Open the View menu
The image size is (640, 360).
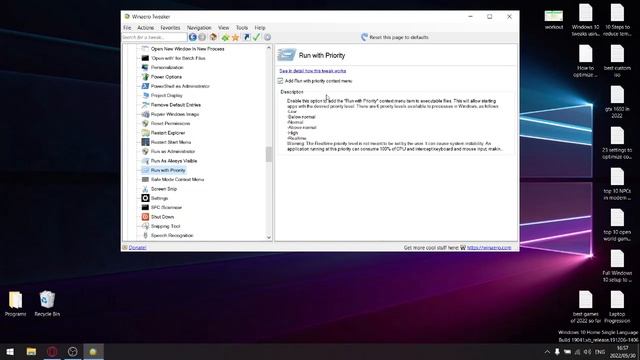pyautogui.click(x=223, y=28)
